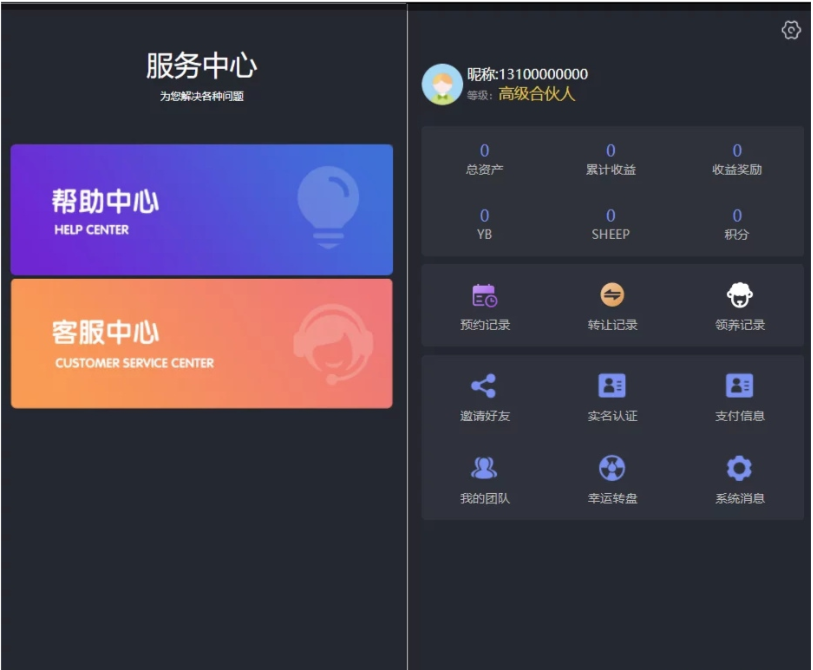Tap the SHEEP balance entry
The width and height of the screenshot is (813, 670).
click(611, 223)
